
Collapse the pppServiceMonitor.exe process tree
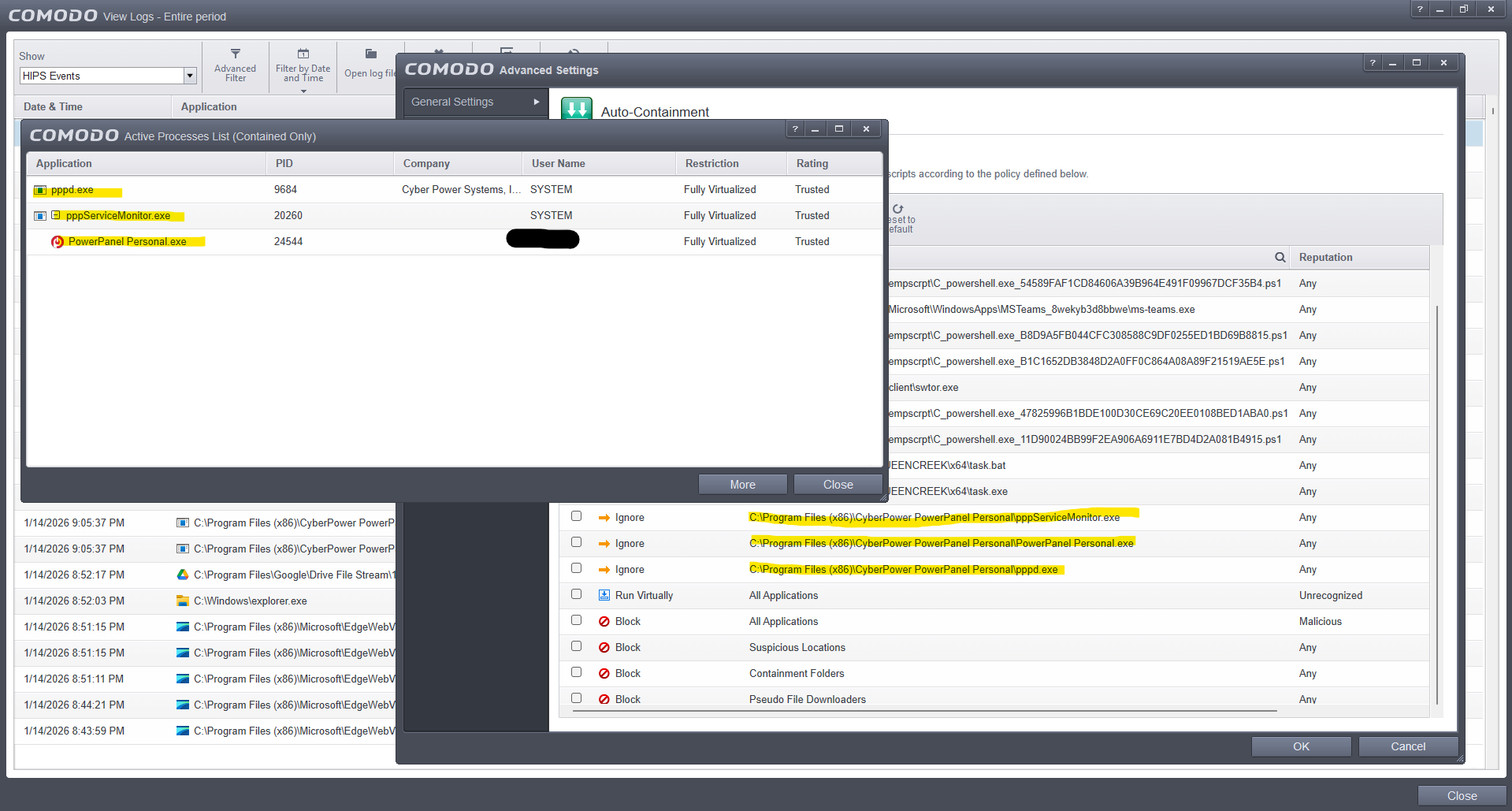pyautogui.click(x=56, y=215)
